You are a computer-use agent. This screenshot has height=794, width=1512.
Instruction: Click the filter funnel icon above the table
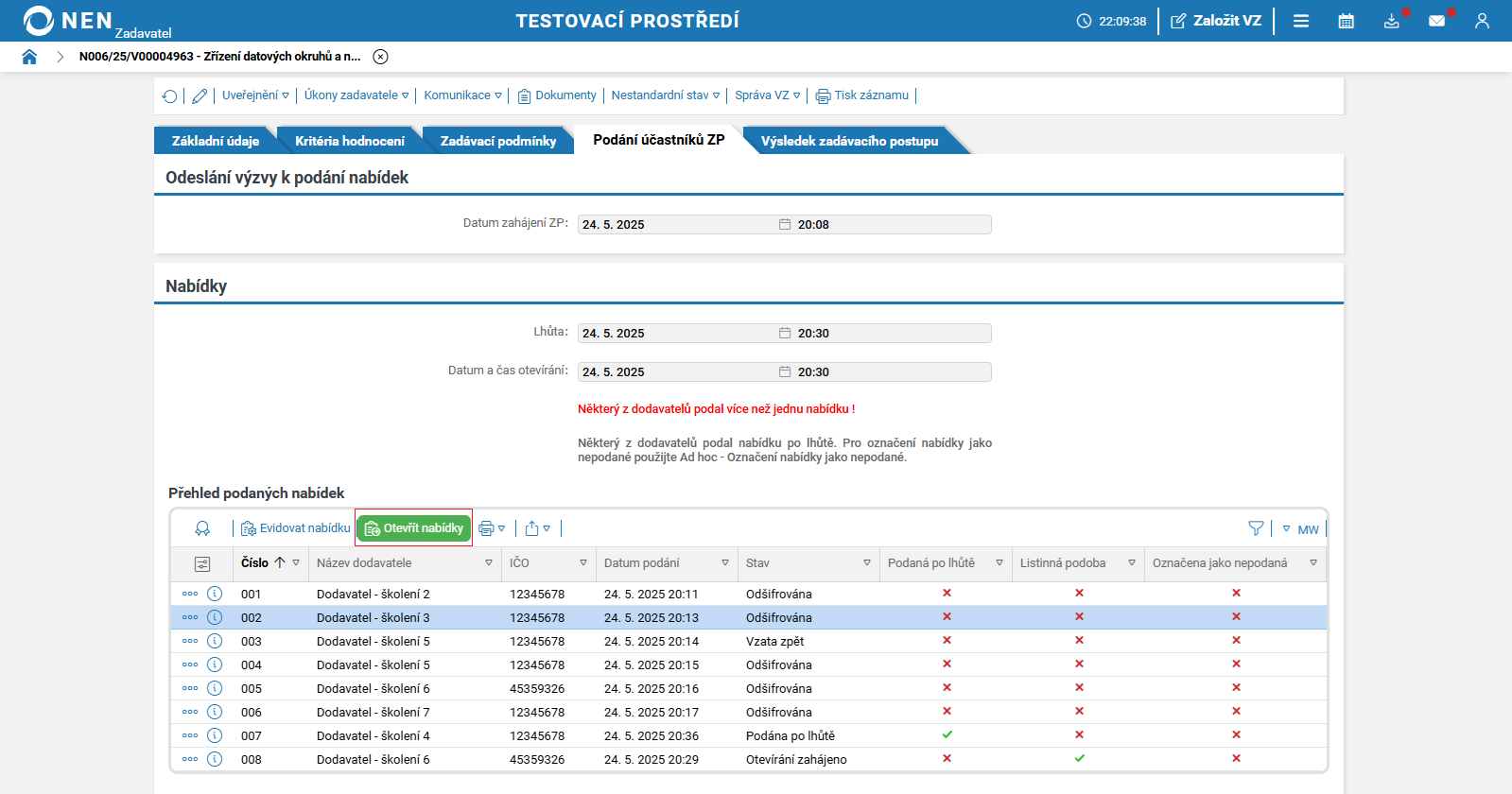pos(1256,528)
